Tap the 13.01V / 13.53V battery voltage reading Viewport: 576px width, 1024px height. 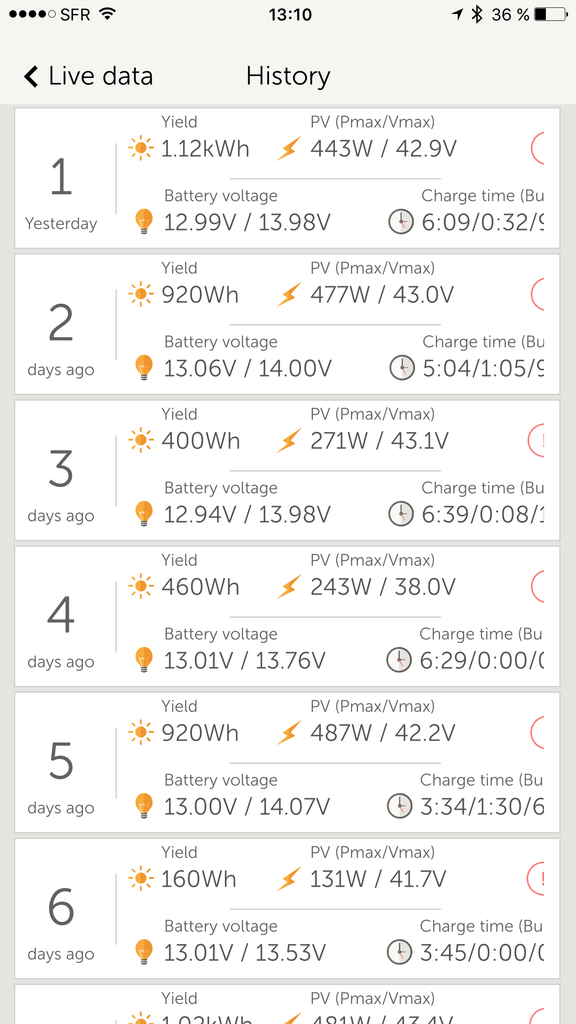point(244,952)
